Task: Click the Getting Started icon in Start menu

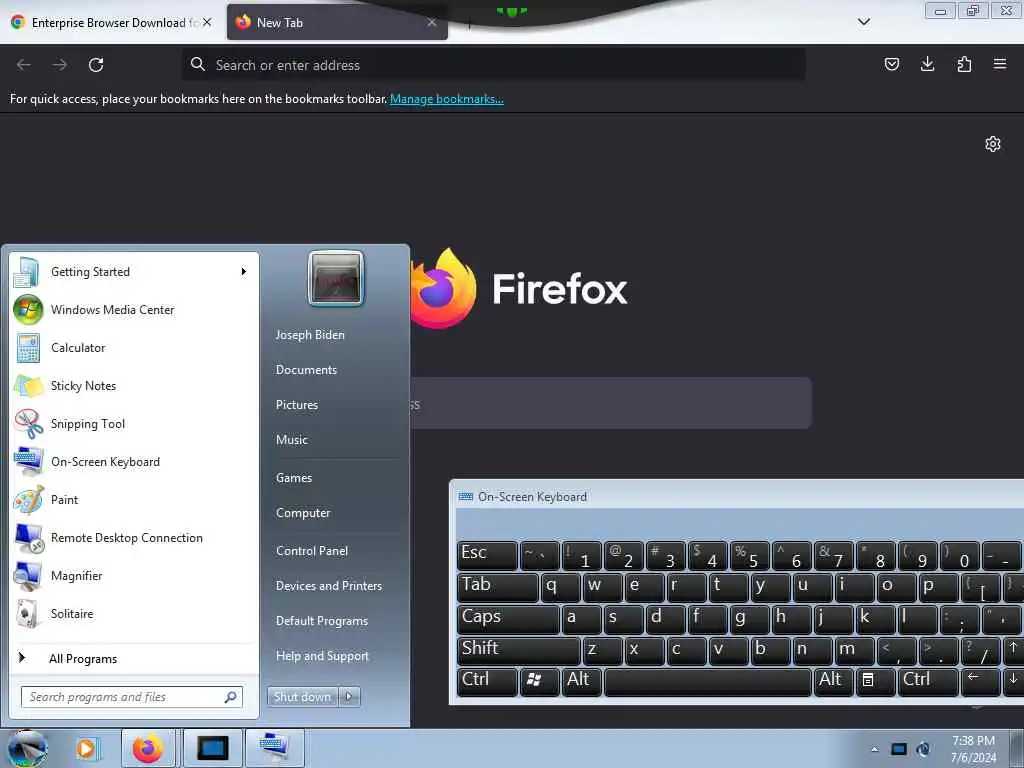Action: pos(27,272)
